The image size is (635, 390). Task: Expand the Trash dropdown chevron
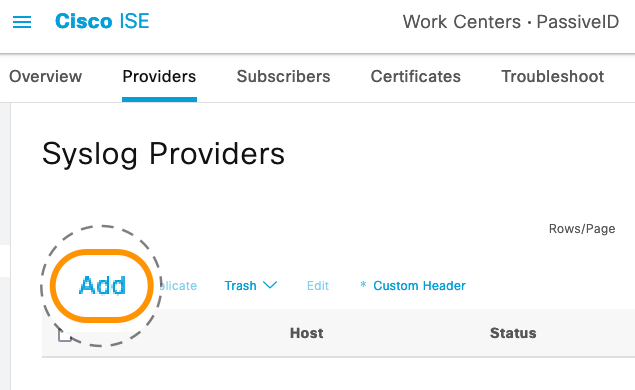270,285
